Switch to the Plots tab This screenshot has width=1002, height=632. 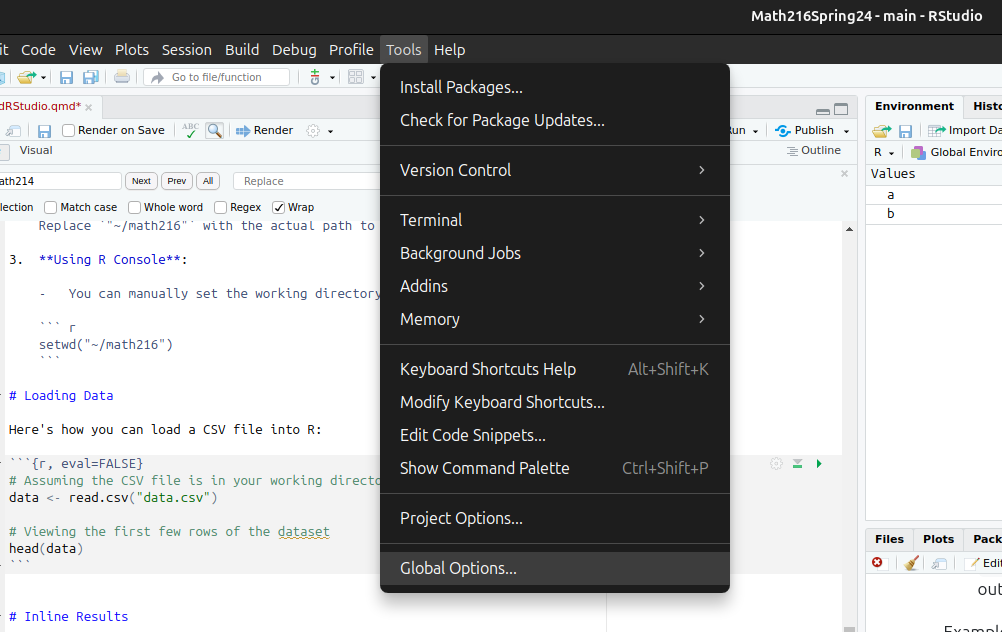point(938,539)
